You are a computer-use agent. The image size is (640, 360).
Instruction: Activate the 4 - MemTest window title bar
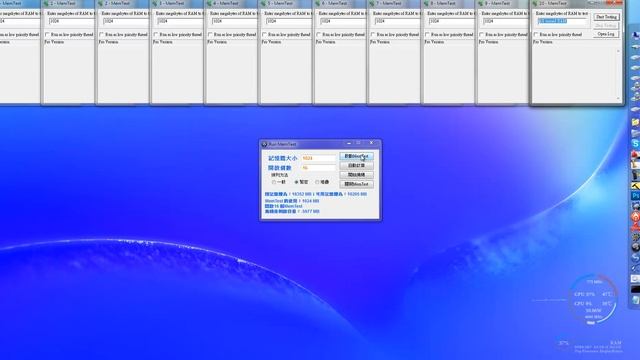point(231,3)
